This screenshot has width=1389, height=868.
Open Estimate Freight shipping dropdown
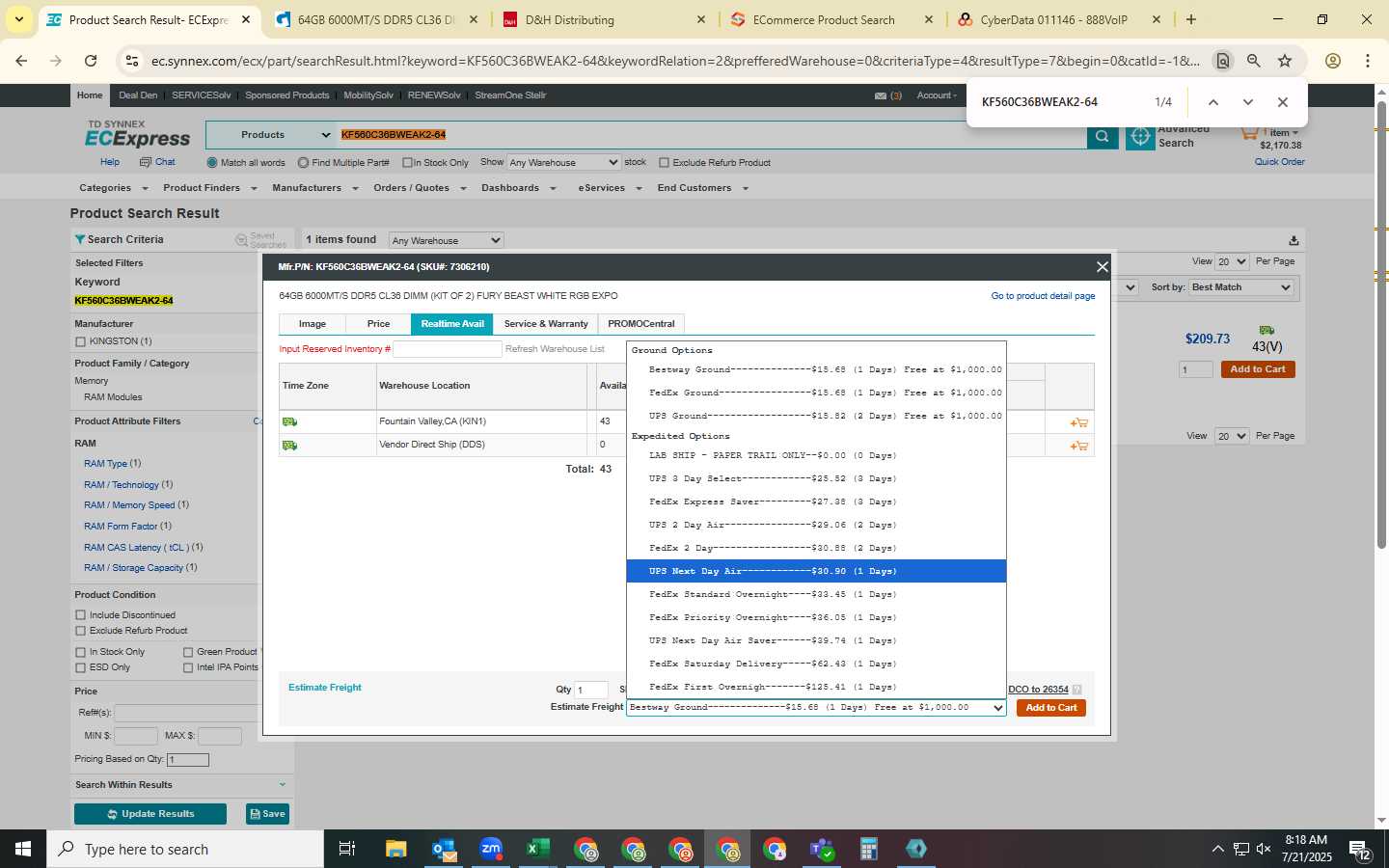coord(817,707)
